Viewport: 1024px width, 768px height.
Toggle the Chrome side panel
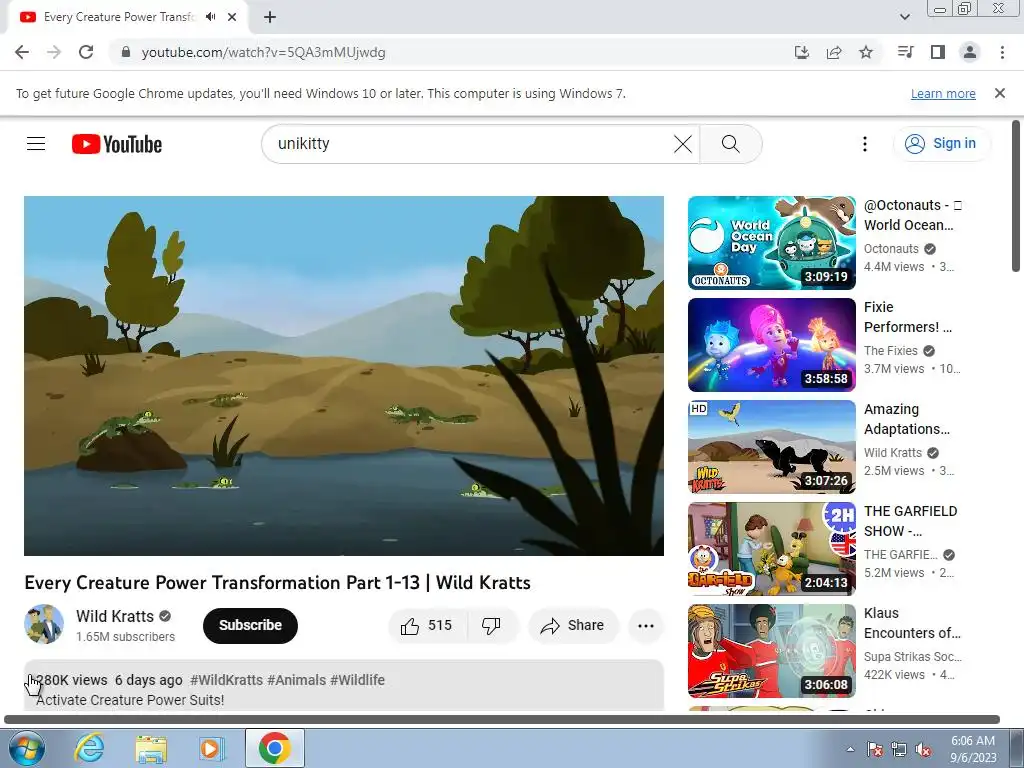coord(938,52)
